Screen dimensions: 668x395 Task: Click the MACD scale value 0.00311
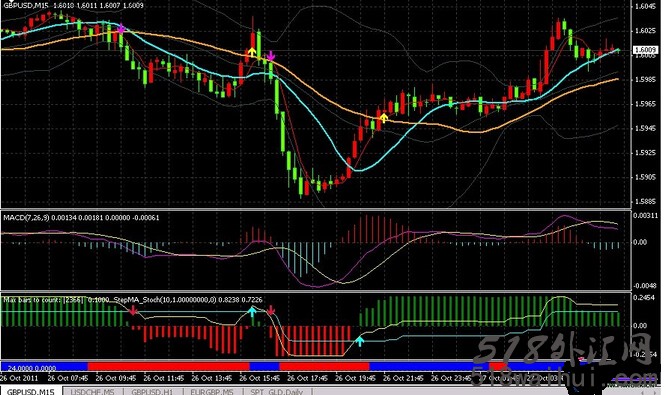(645, 216)
